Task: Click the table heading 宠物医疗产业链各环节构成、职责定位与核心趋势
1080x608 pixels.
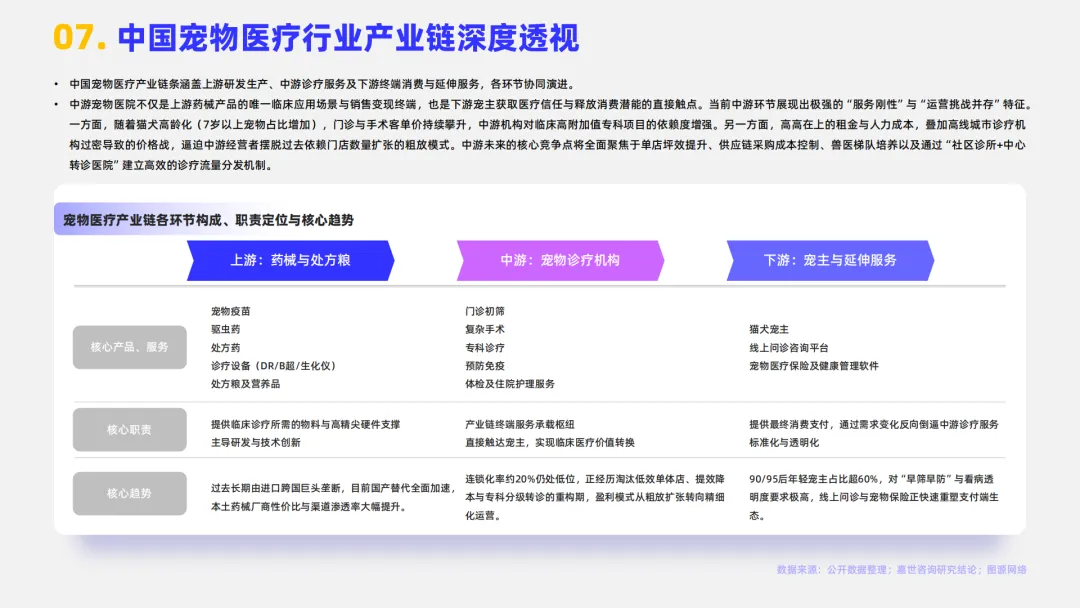Action: click(x=208, y=220)
